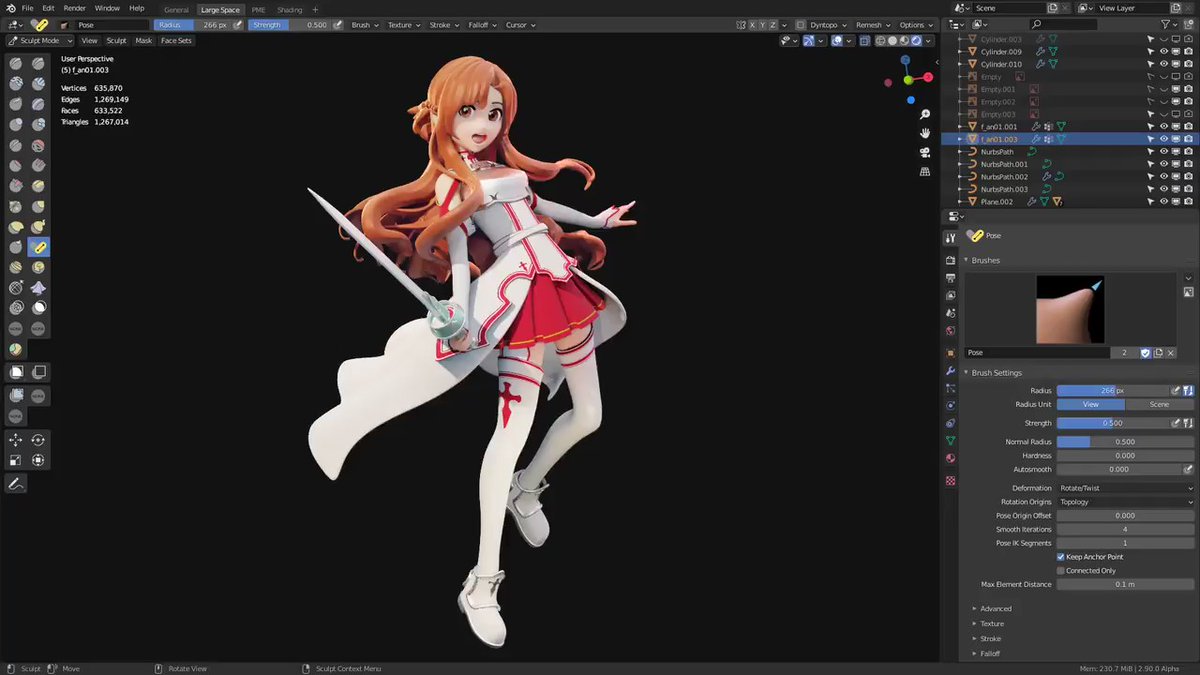Open the Brush header dropdown
The image size is (1200, 675).
(x=365, y=25)
